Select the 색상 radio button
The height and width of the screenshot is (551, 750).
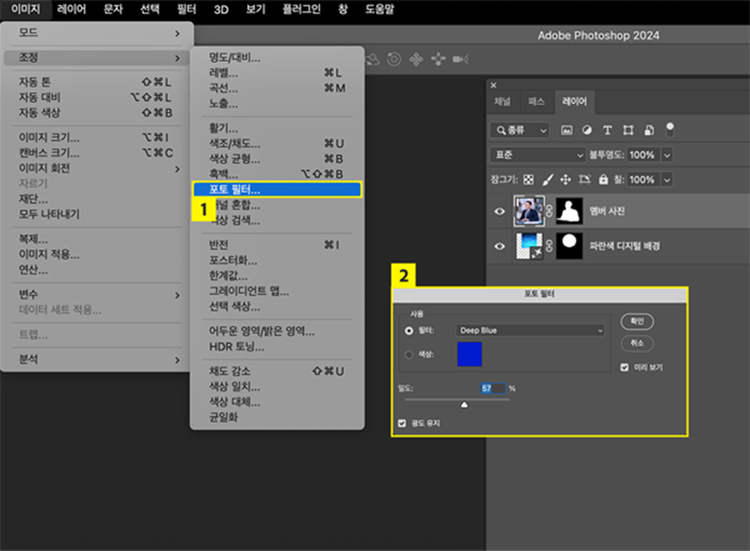point(408,354)
